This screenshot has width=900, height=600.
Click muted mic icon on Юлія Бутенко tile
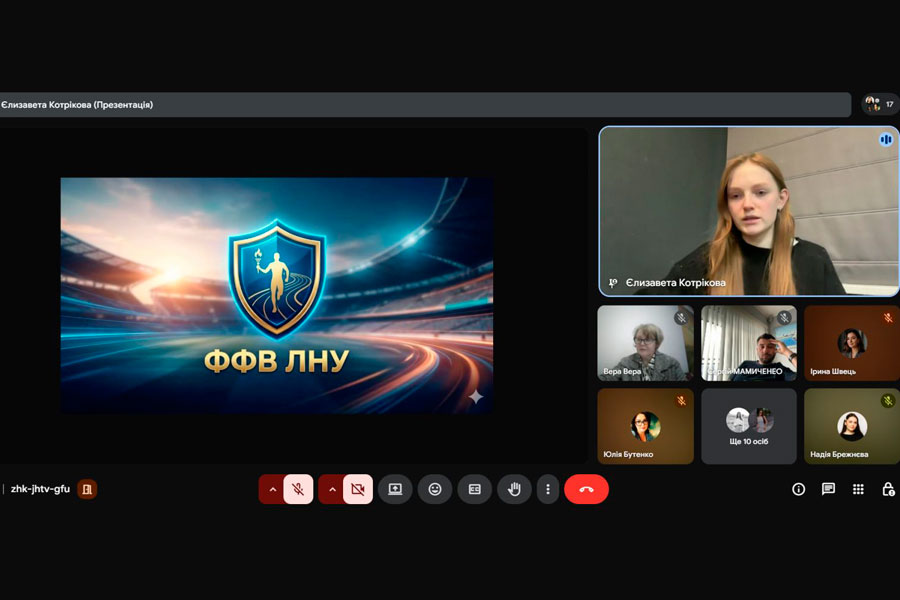pyautogui.click(x=681, y=400)
